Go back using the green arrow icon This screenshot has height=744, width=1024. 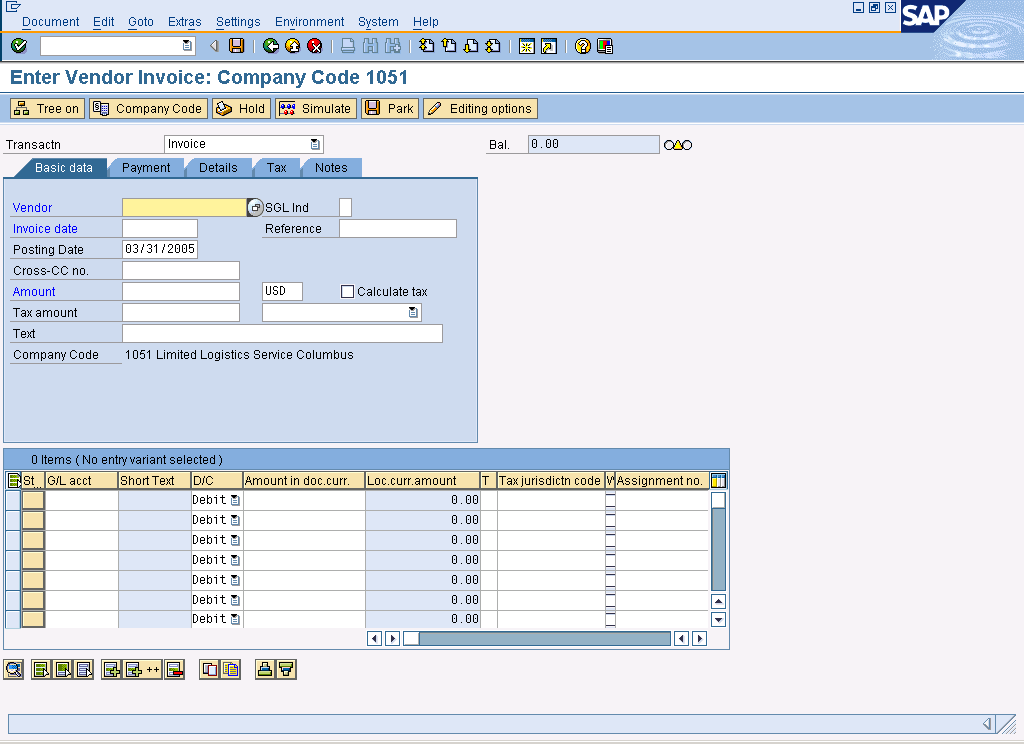[x=270, y=46]
